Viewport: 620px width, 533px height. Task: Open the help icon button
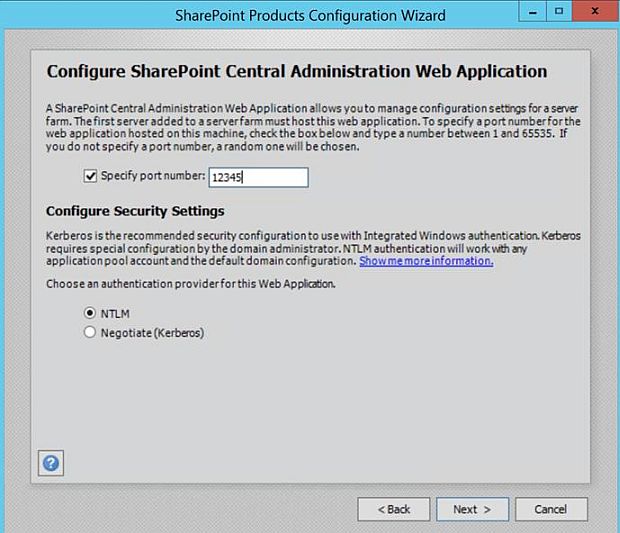(x=51, y=463)
